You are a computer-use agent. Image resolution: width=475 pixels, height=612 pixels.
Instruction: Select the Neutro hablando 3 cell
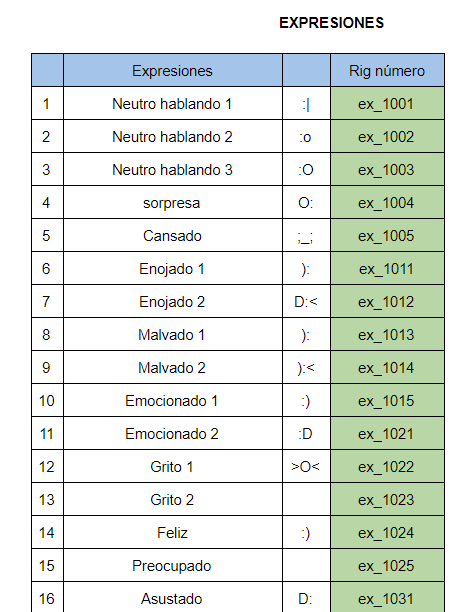coord(173,169)
